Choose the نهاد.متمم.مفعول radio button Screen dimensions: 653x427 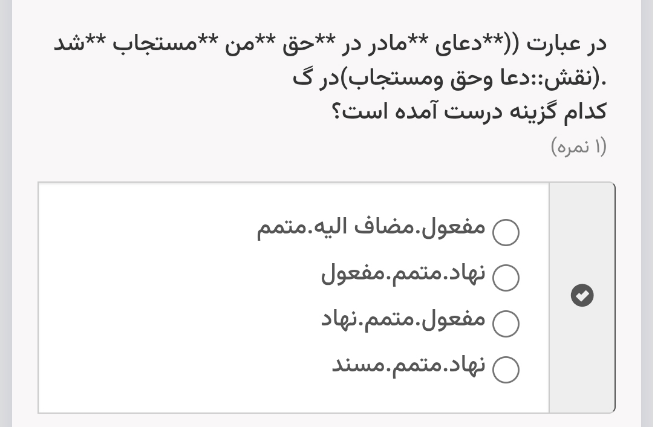point(506,277)
